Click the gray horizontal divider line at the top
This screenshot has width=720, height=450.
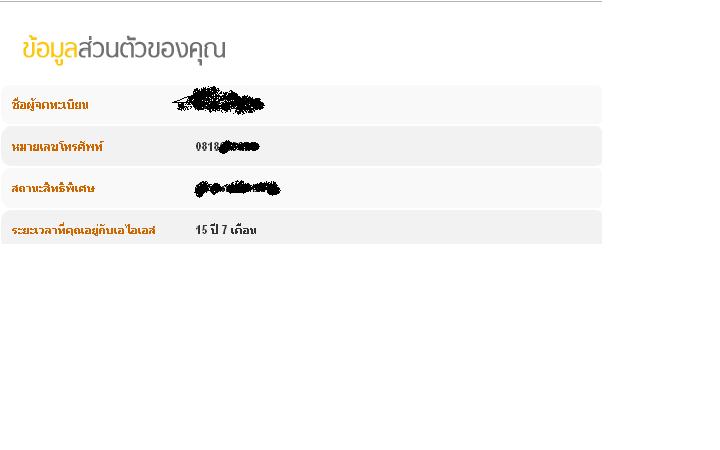[301, 1]
